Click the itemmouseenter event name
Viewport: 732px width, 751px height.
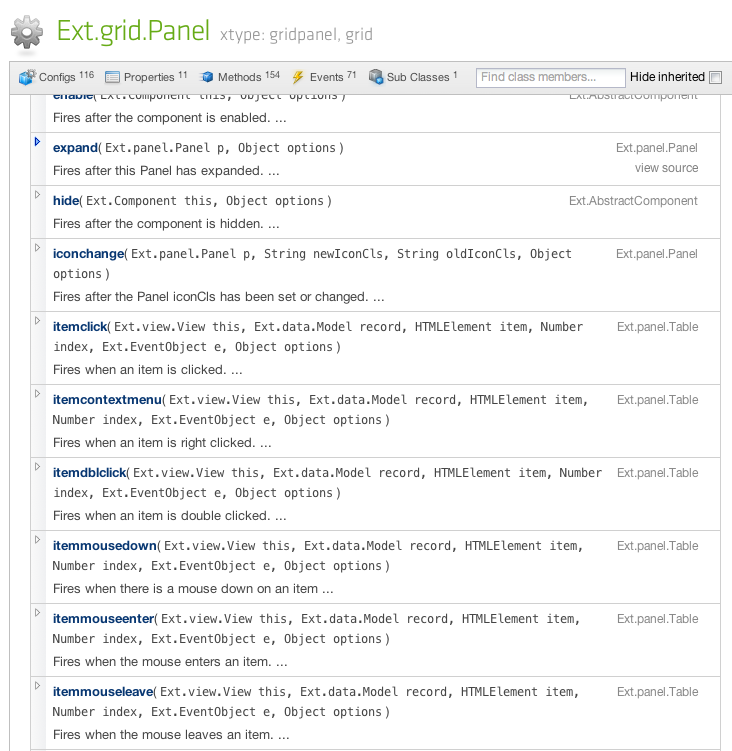point(103,619)
